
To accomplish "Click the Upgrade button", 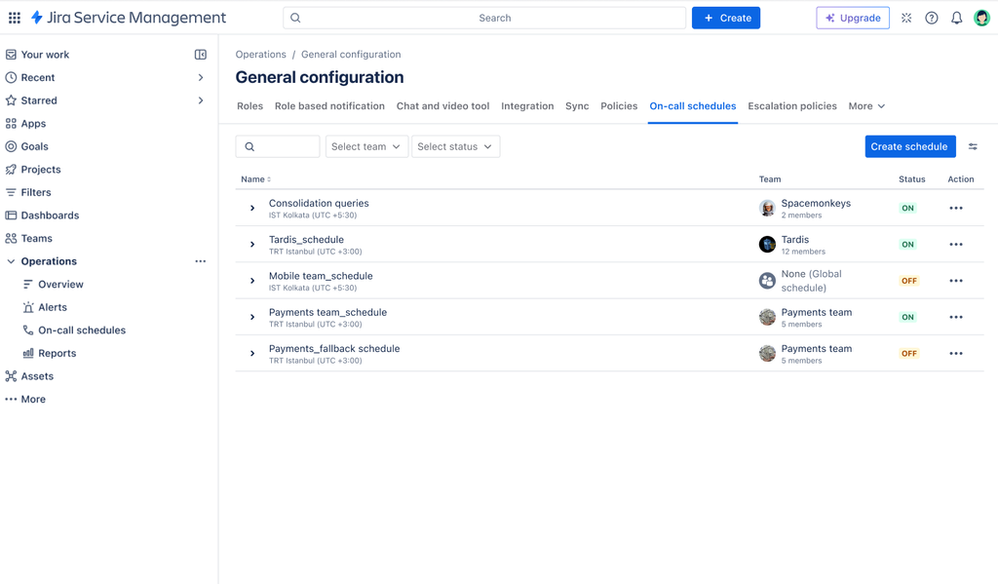I will (853, 18).
